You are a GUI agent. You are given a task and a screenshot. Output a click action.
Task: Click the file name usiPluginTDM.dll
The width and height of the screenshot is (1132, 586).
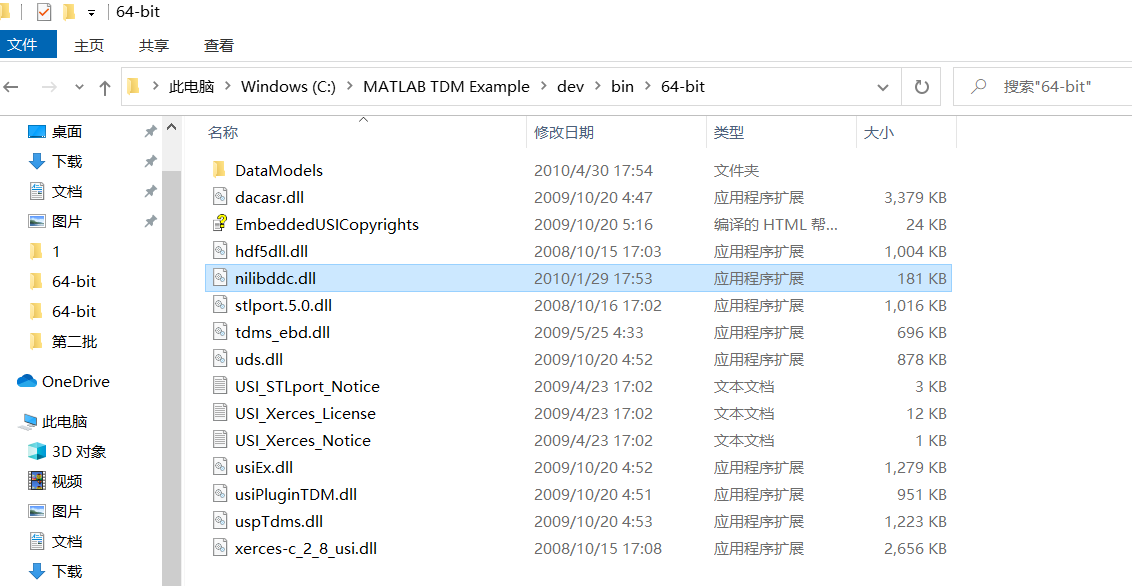pyautogui.click(x=296, y=495)
